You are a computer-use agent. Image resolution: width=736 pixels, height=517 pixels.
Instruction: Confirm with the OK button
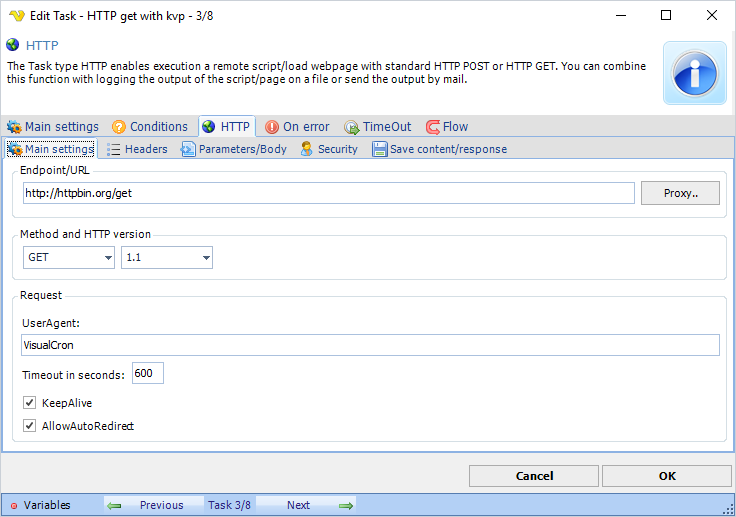[667, 476]
